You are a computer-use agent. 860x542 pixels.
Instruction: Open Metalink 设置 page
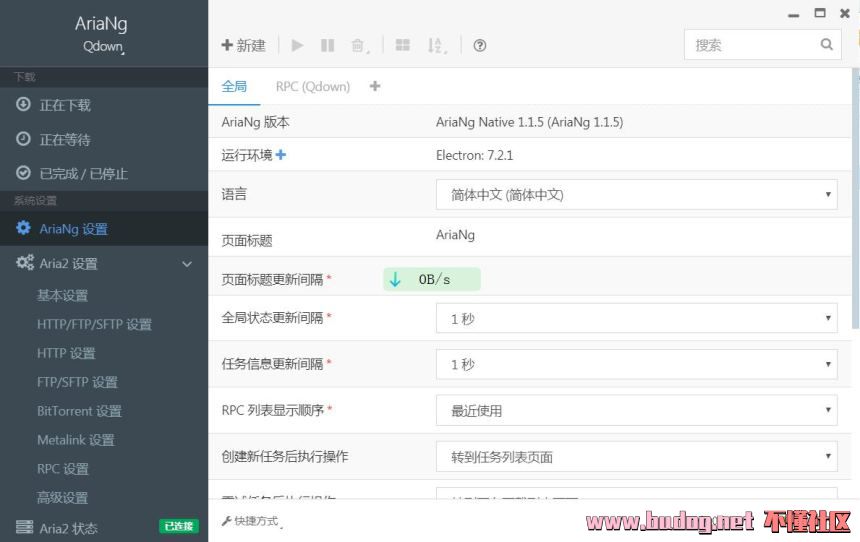pos(76,440)
